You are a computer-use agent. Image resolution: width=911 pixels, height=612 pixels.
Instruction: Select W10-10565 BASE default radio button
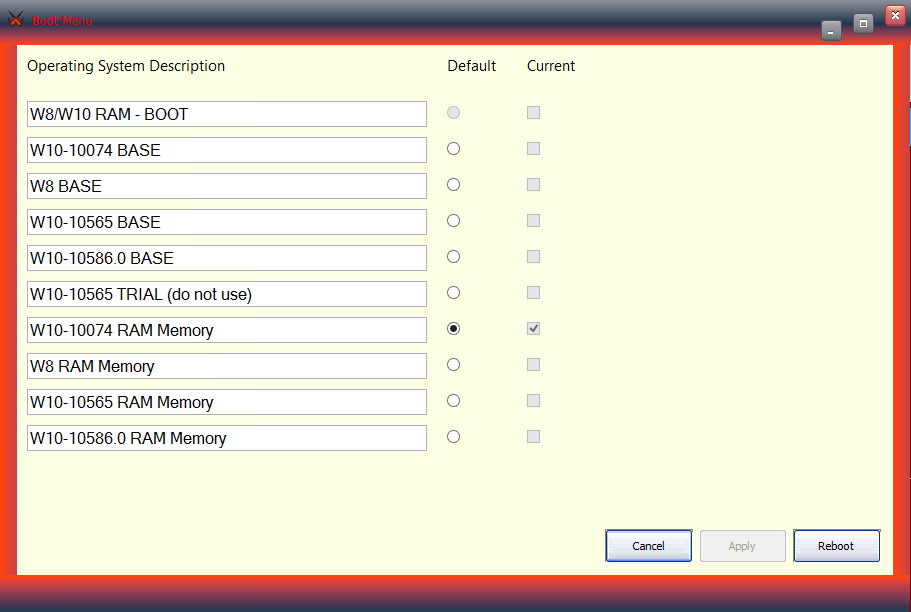click(453, 221)
